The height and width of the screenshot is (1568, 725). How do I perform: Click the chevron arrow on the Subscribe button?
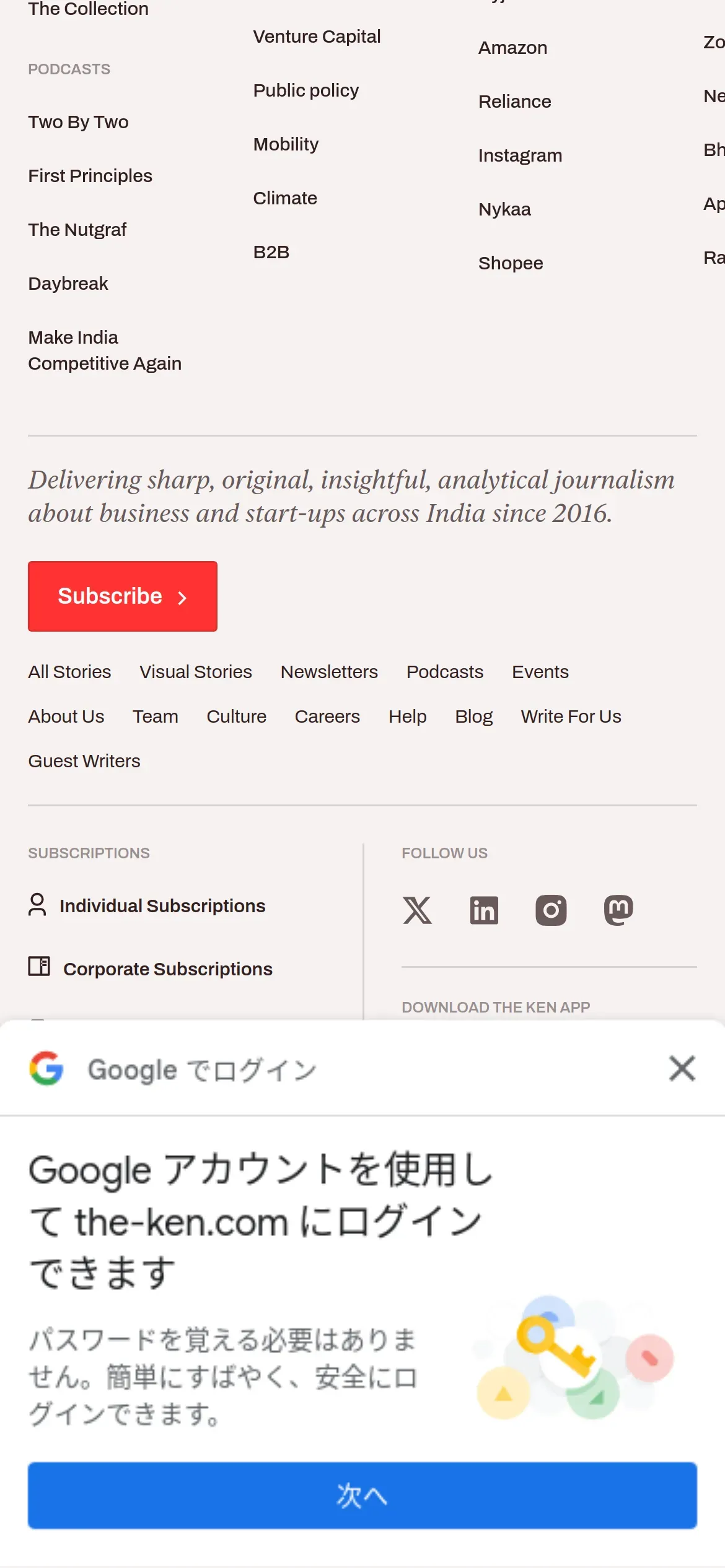point(182,598)
